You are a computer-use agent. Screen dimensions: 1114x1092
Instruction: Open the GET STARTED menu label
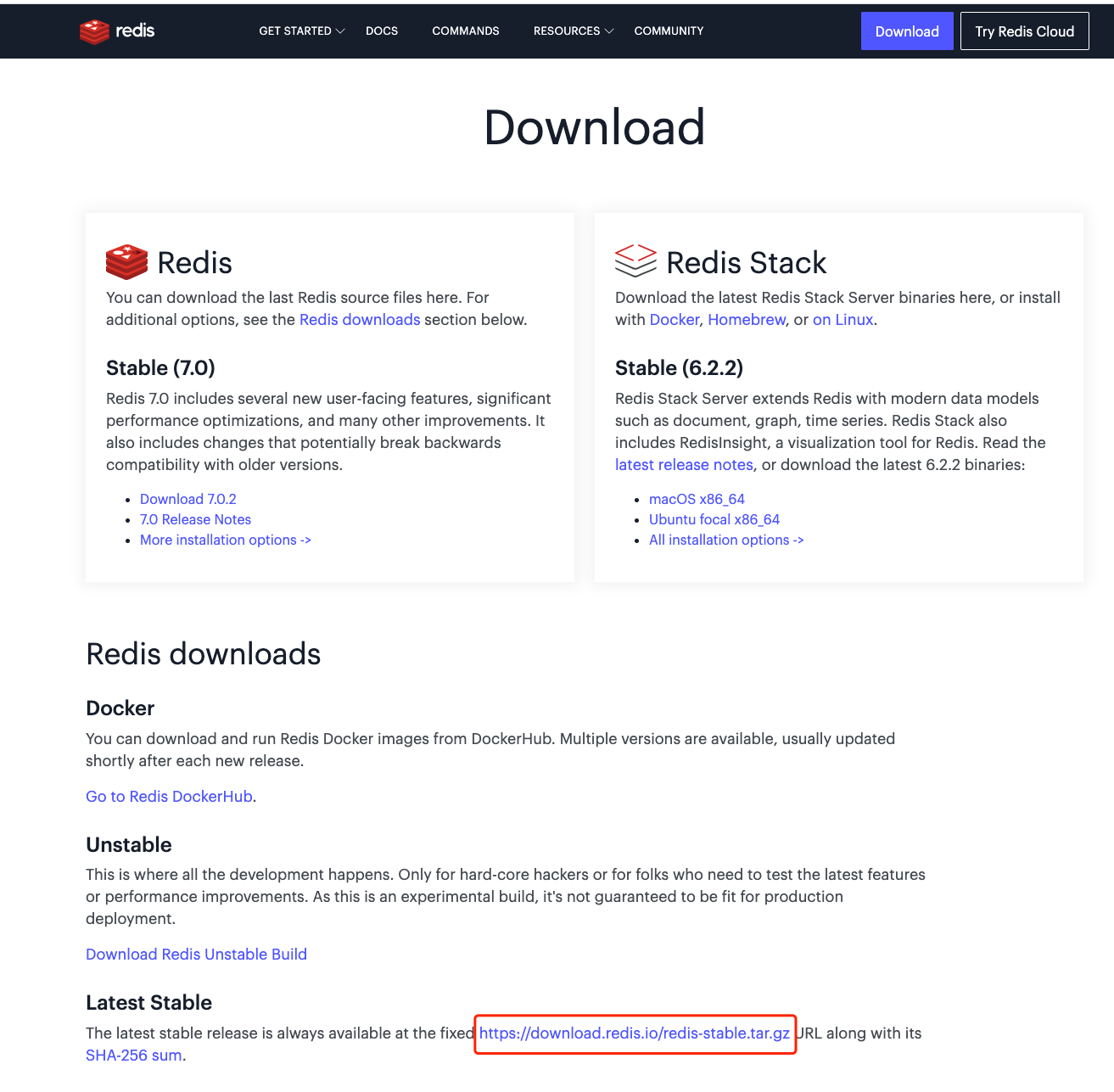[295, 31]
